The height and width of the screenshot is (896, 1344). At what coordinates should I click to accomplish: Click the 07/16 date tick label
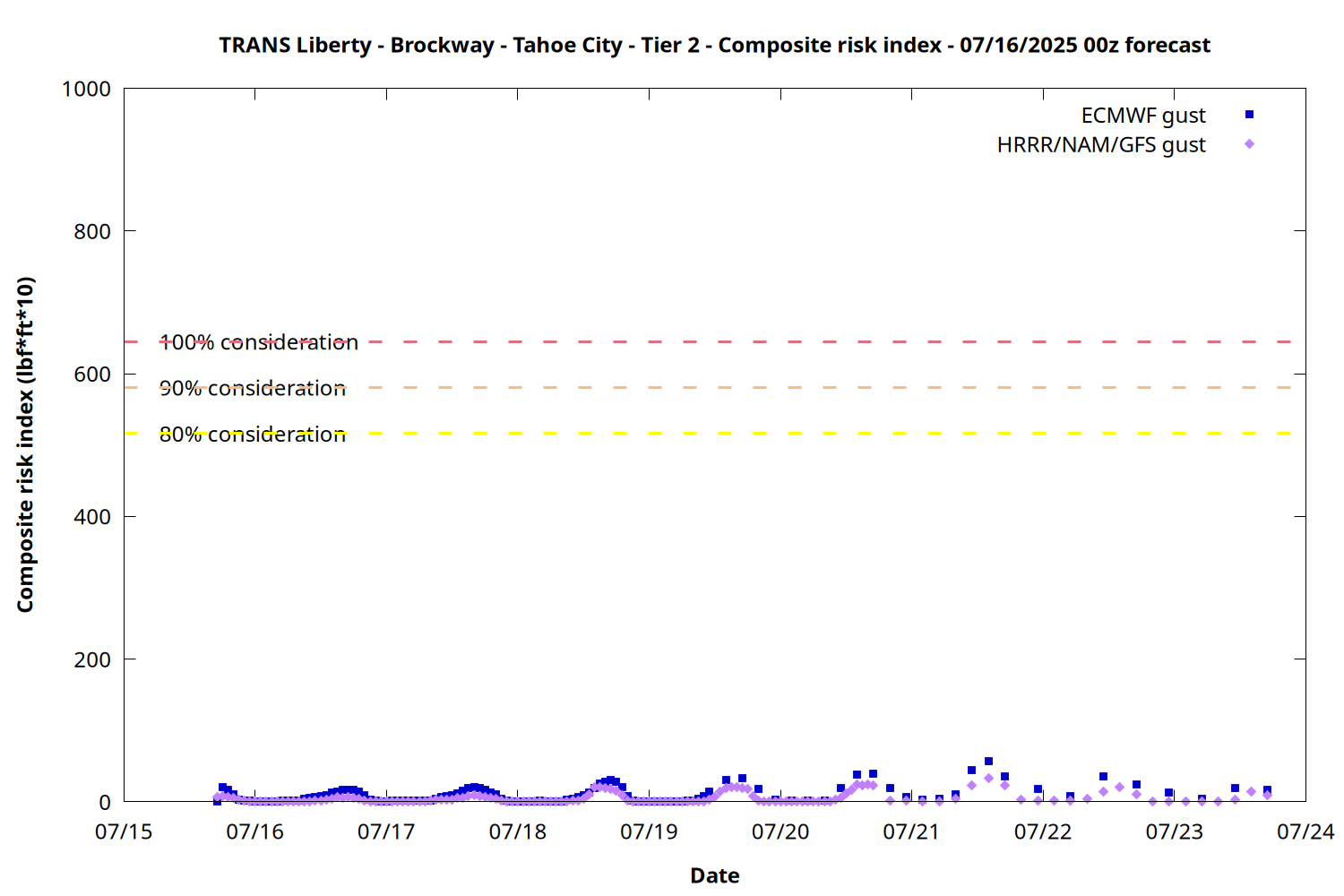(255, 831)
